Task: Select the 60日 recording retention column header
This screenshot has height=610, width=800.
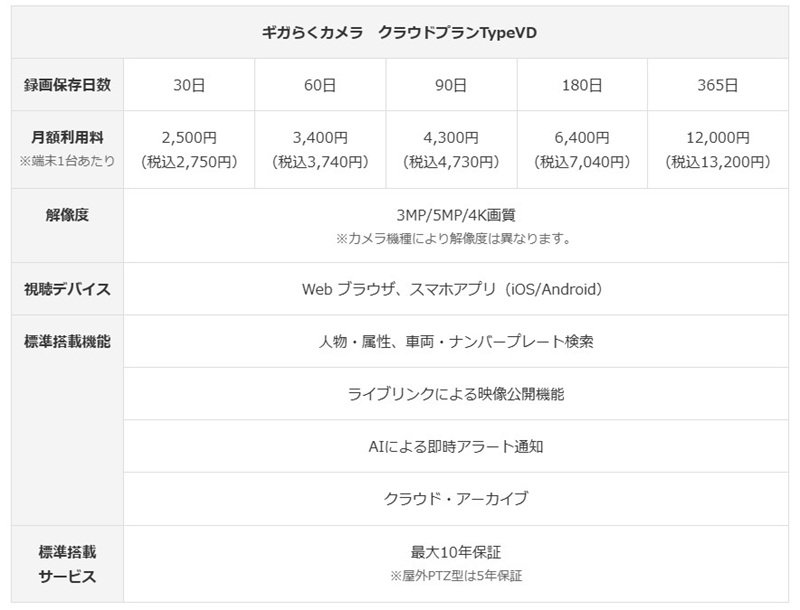Action: [320, 85]
